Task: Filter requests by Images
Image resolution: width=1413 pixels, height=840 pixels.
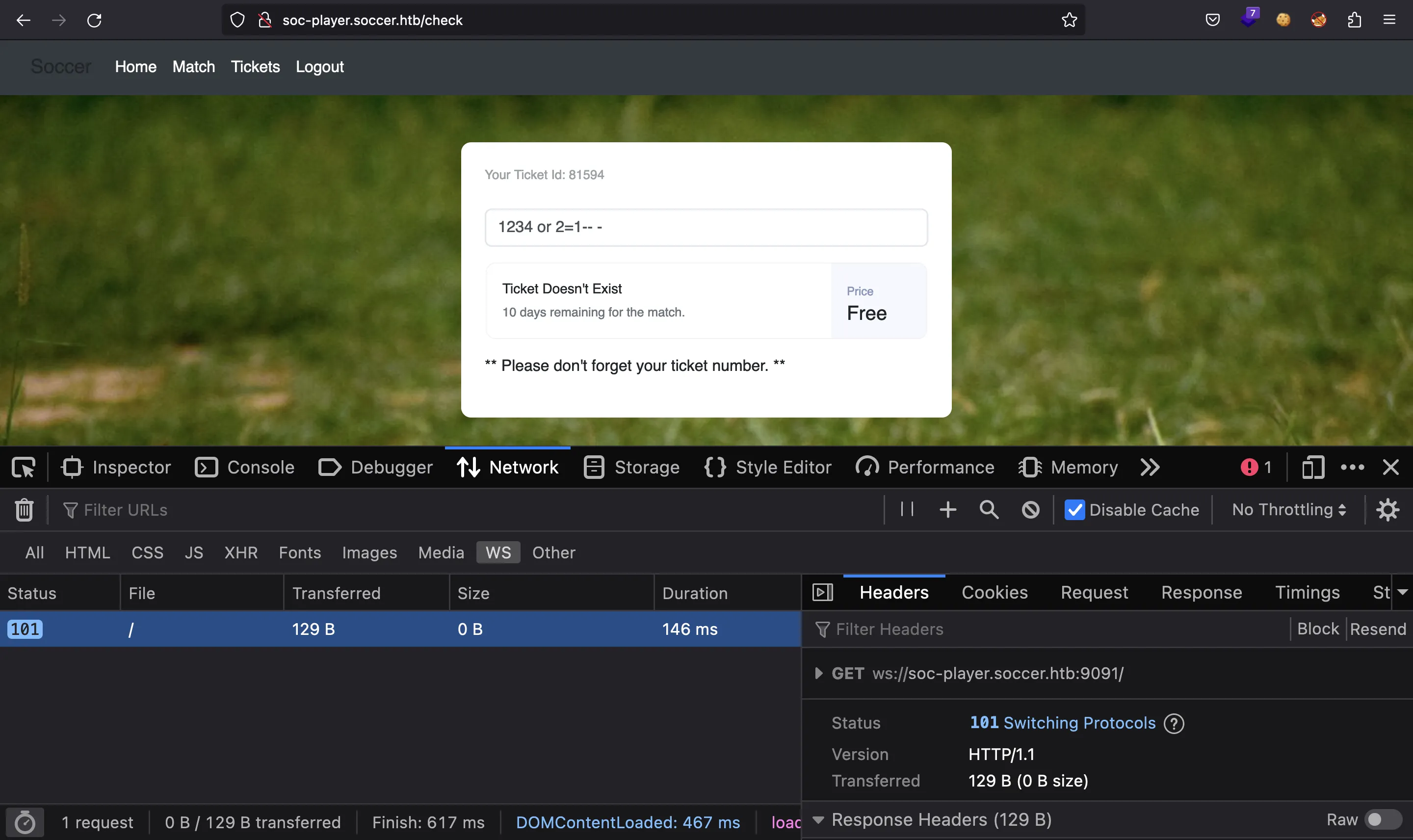Action: pos(369,552)
